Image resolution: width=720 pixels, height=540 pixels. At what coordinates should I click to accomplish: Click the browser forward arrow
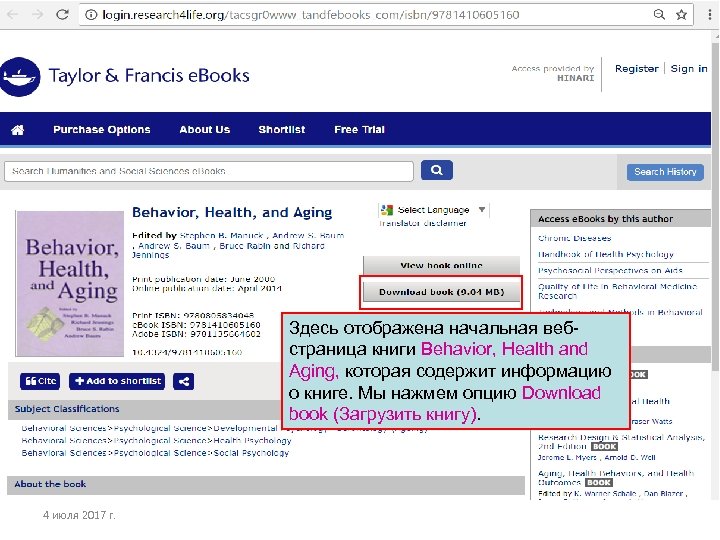click(x=37, y=15)
